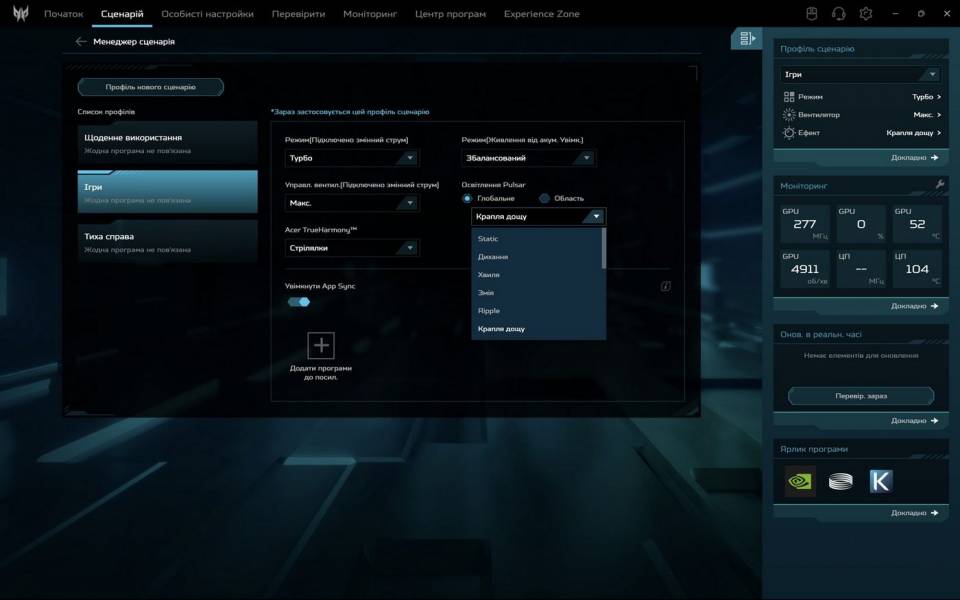Open the headset support icon
This screenshot has height=600, width=960.
point(839,14)
